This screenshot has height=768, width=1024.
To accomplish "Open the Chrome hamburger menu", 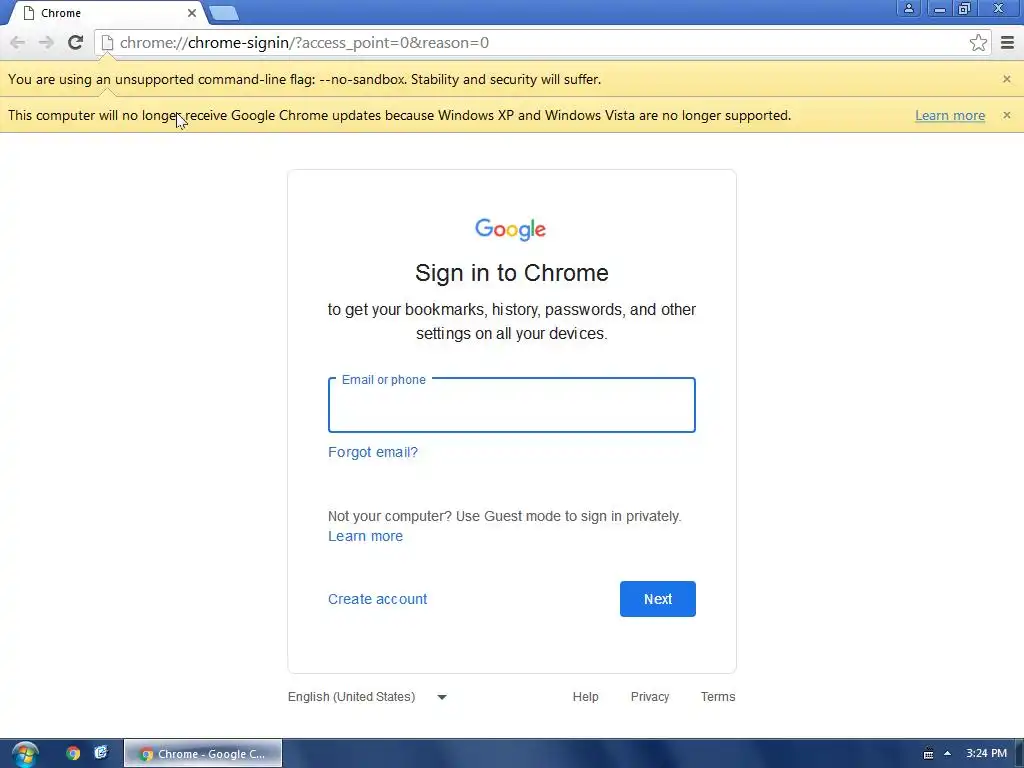I will (1008, 43).
